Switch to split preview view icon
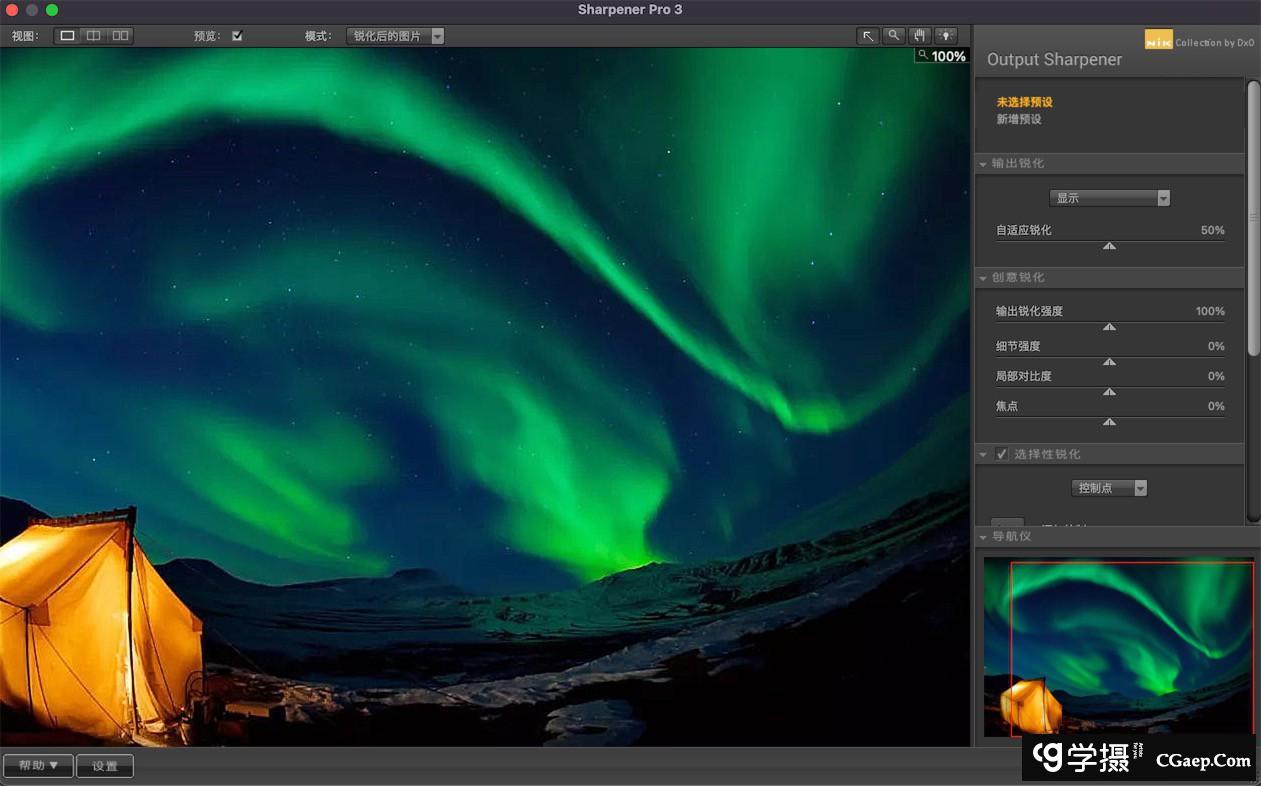This screenshot has width=1261, height=786. tap(93, 36)
